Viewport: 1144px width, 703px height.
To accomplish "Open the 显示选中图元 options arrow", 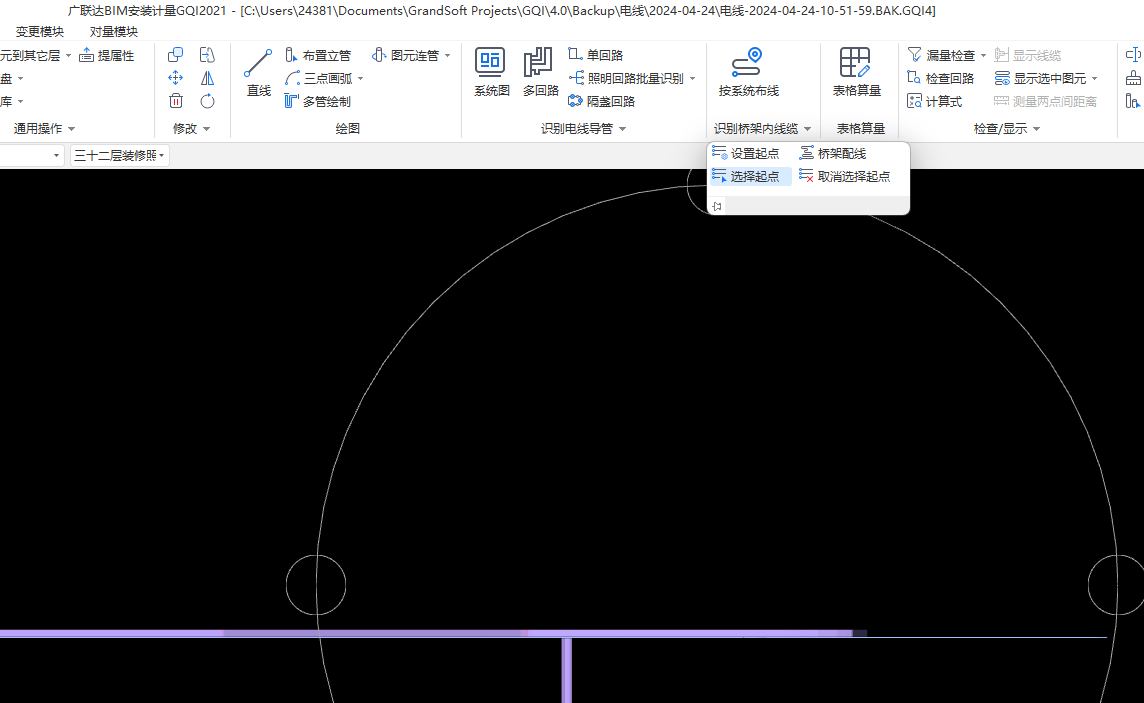I will coord(1094,78).
